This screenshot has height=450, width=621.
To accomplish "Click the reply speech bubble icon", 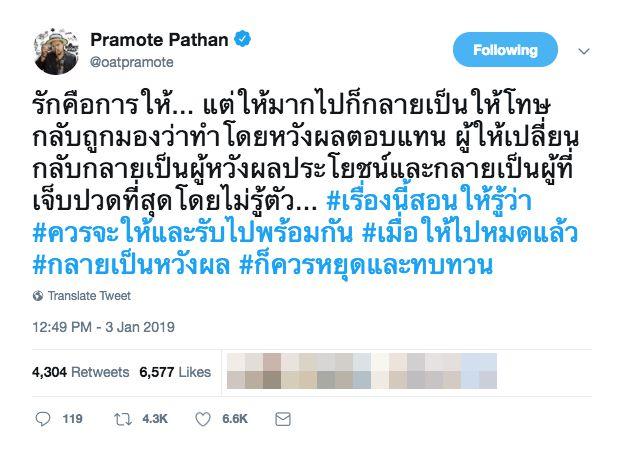I will pos(43,419).
